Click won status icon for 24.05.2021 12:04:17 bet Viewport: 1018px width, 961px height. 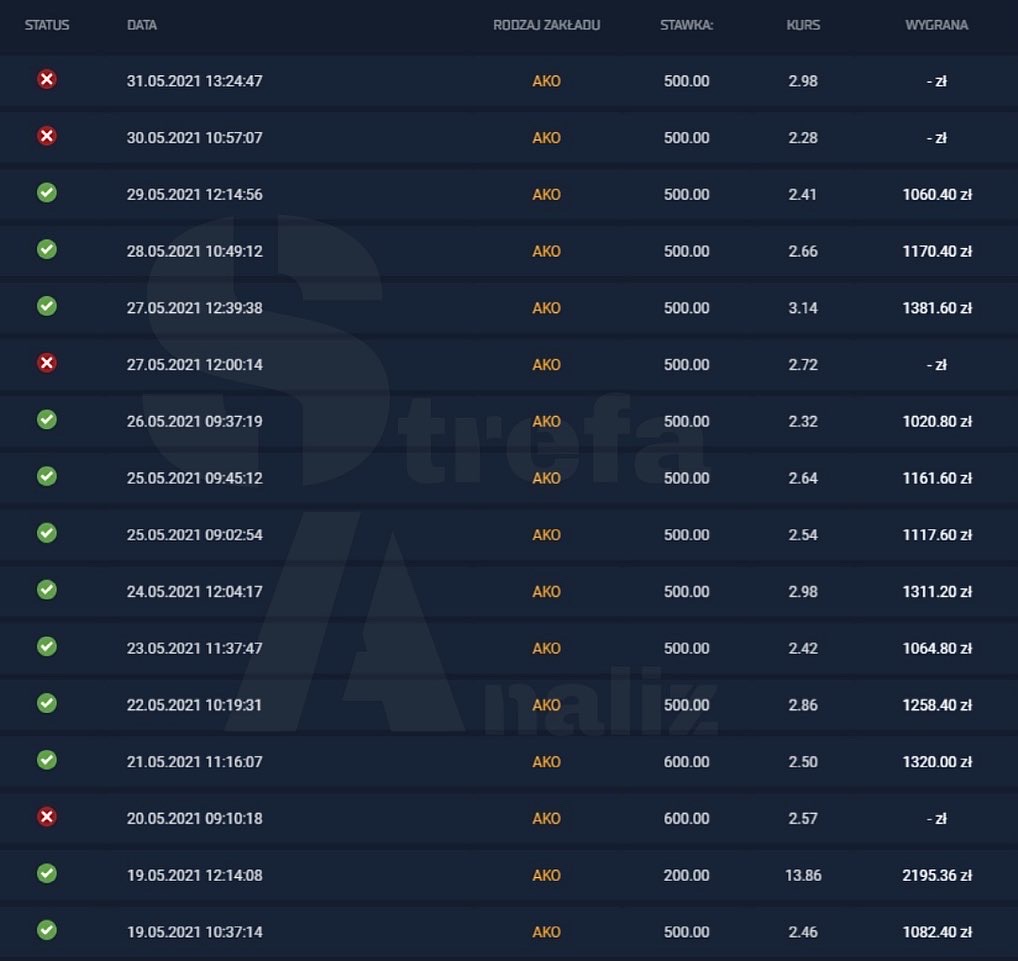click(47, 590)
